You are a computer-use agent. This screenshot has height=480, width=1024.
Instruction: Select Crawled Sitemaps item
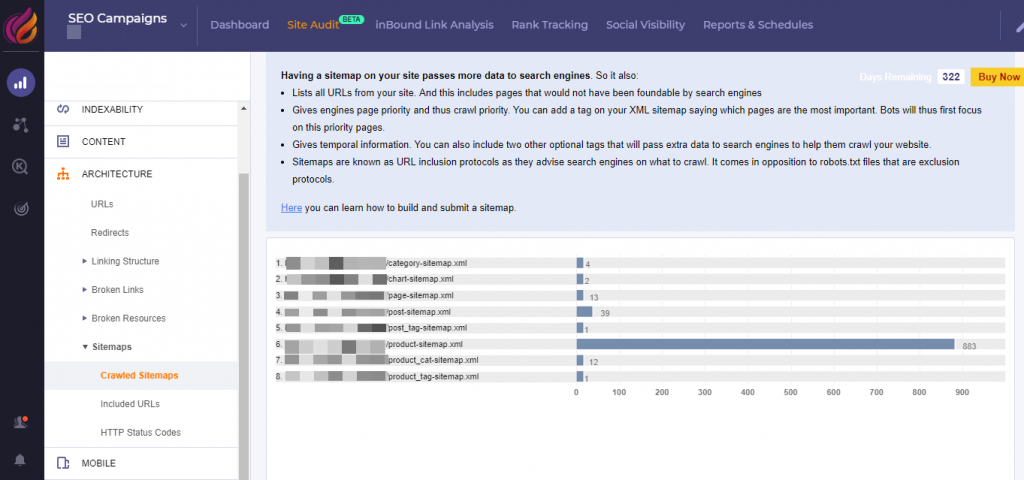[139, 376]
